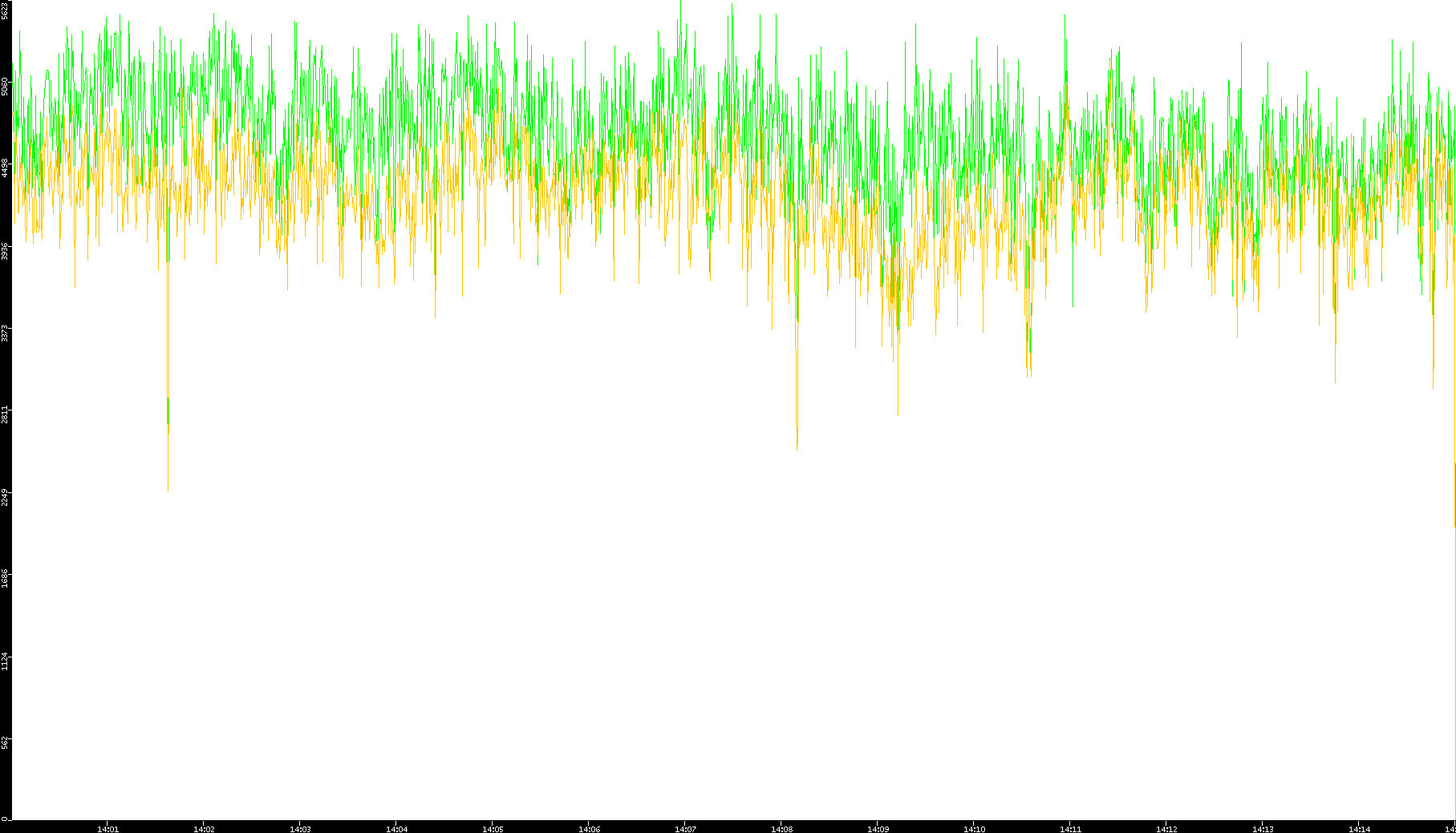
Task: Click the 0 y-axis origin label
Action: pos(5,817)
